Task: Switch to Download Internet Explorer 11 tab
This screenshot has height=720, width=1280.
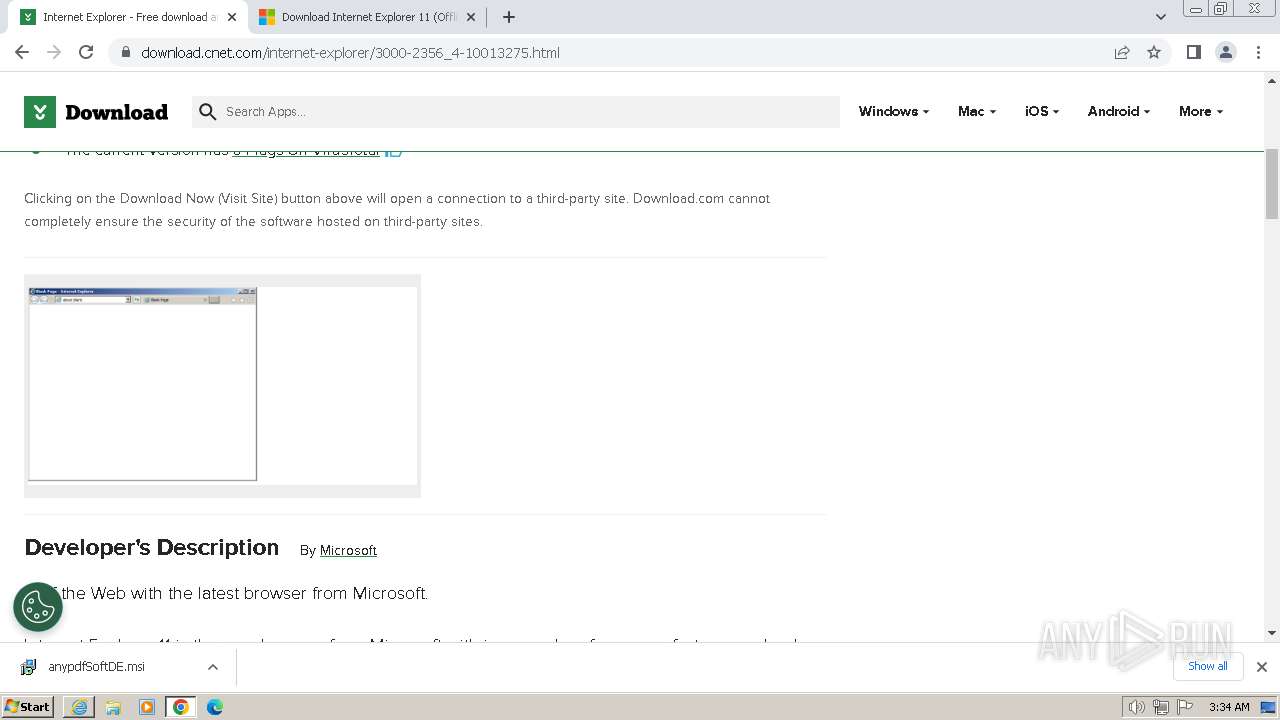Action: coord(368,17)
